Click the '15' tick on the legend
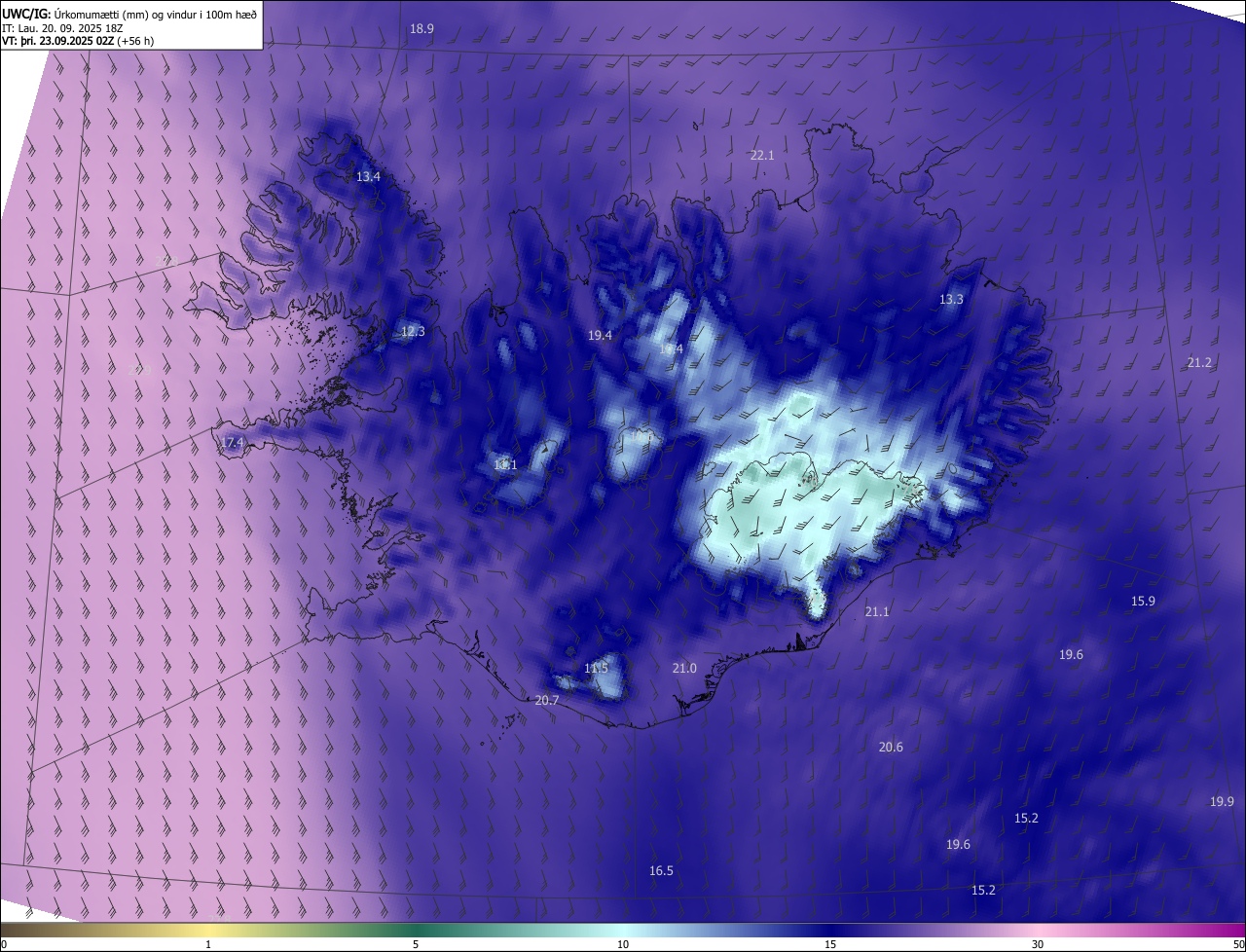The width and height of the screenshot is (1246, 952). click(830, 945)
